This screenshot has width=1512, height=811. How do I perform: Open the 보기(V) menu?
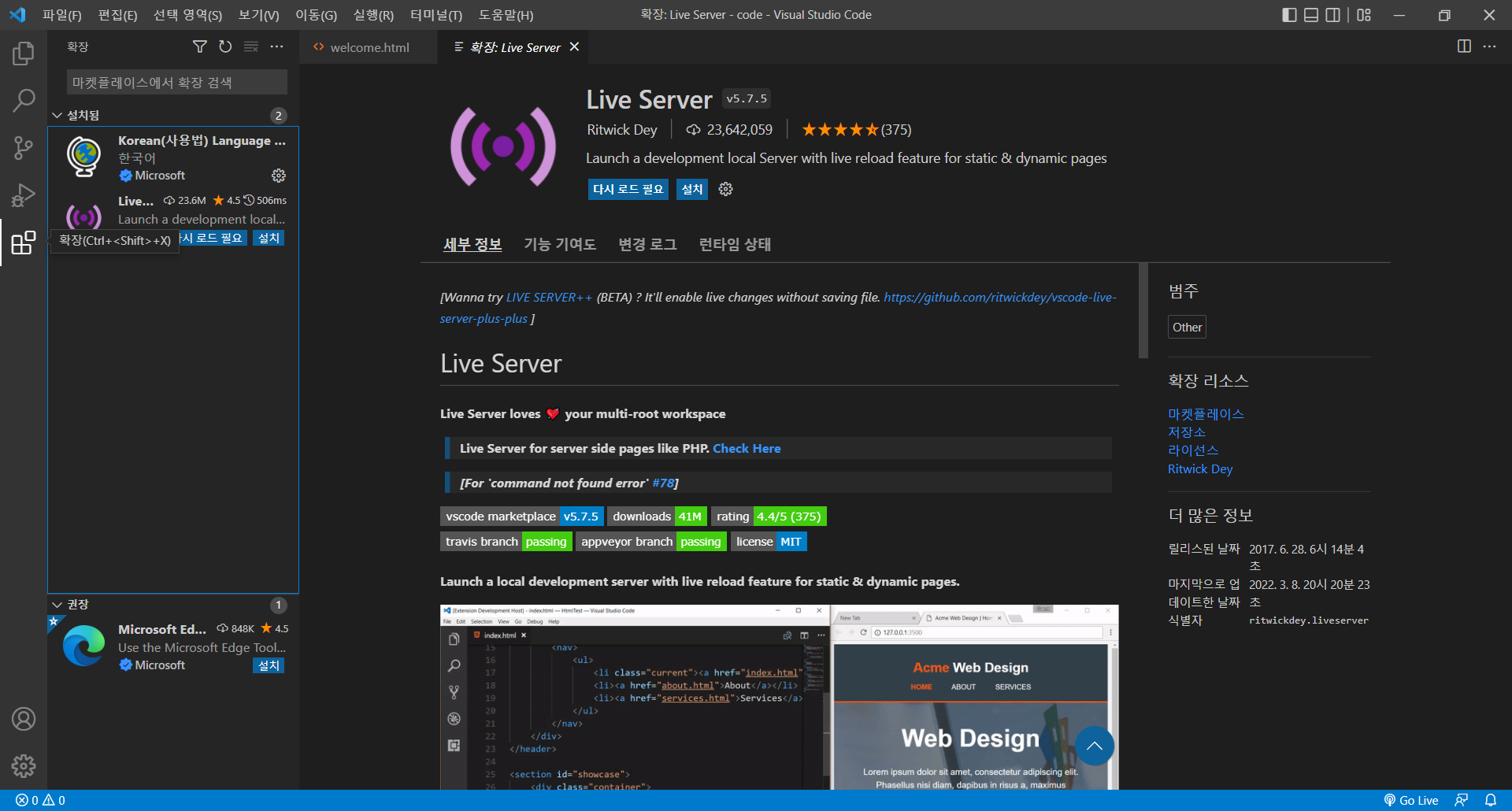coord(258,15)
